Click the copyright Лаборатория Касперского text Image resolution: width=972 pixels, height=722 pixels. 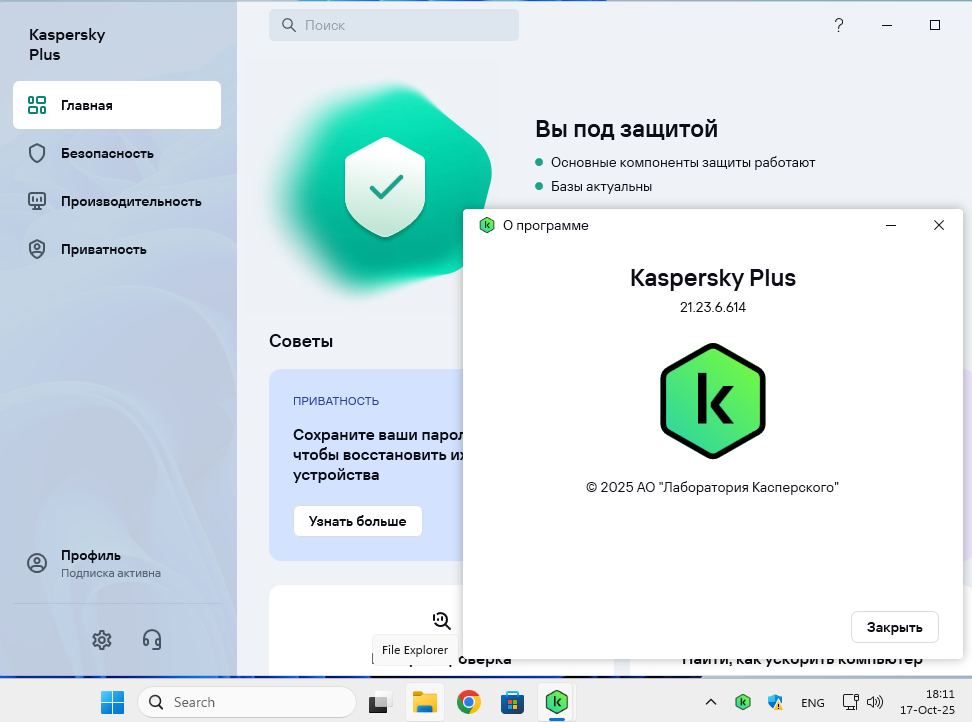(712, 487)
